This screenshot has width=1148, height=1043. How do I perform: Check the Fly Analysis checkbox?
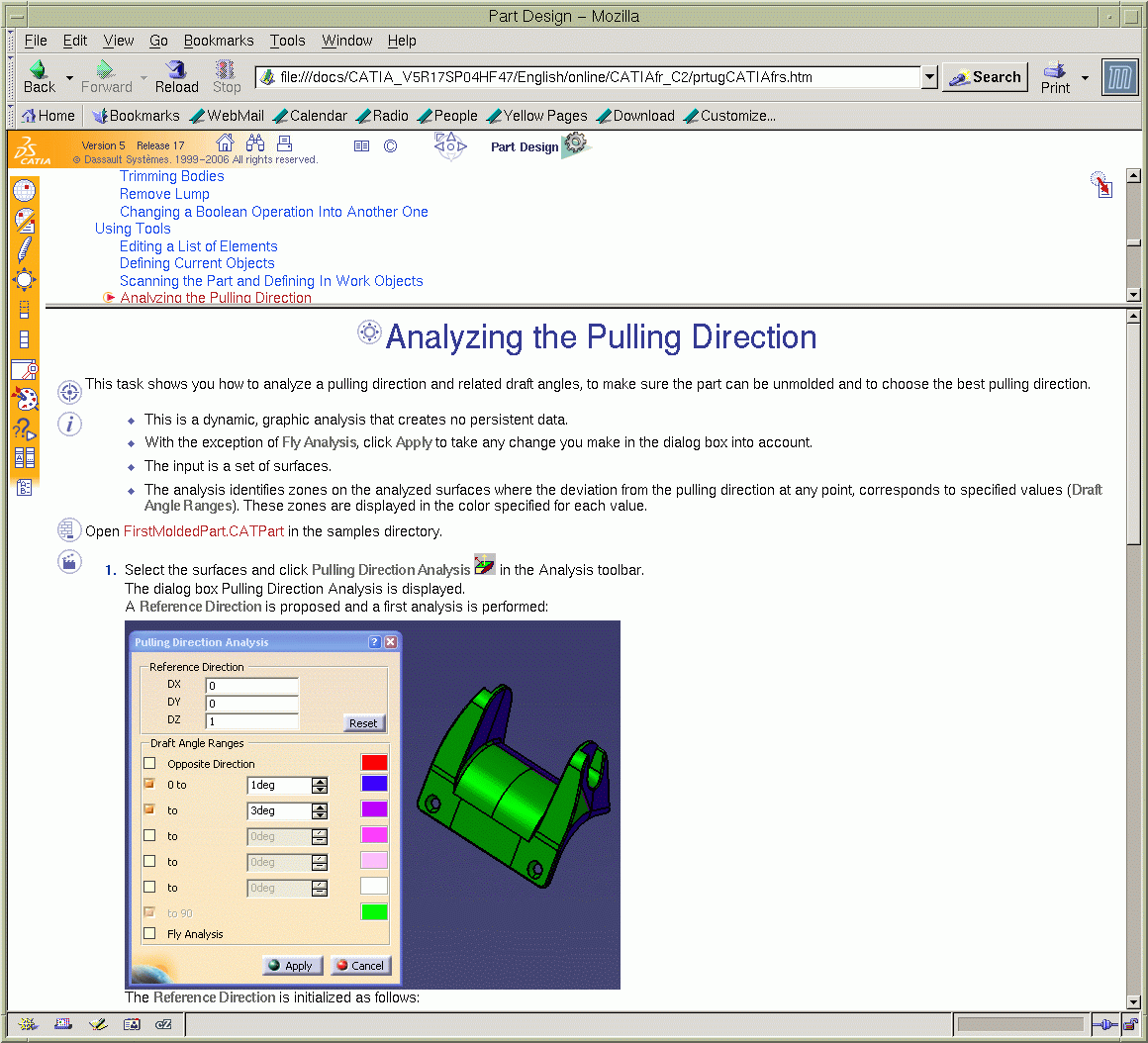point(150,933)
